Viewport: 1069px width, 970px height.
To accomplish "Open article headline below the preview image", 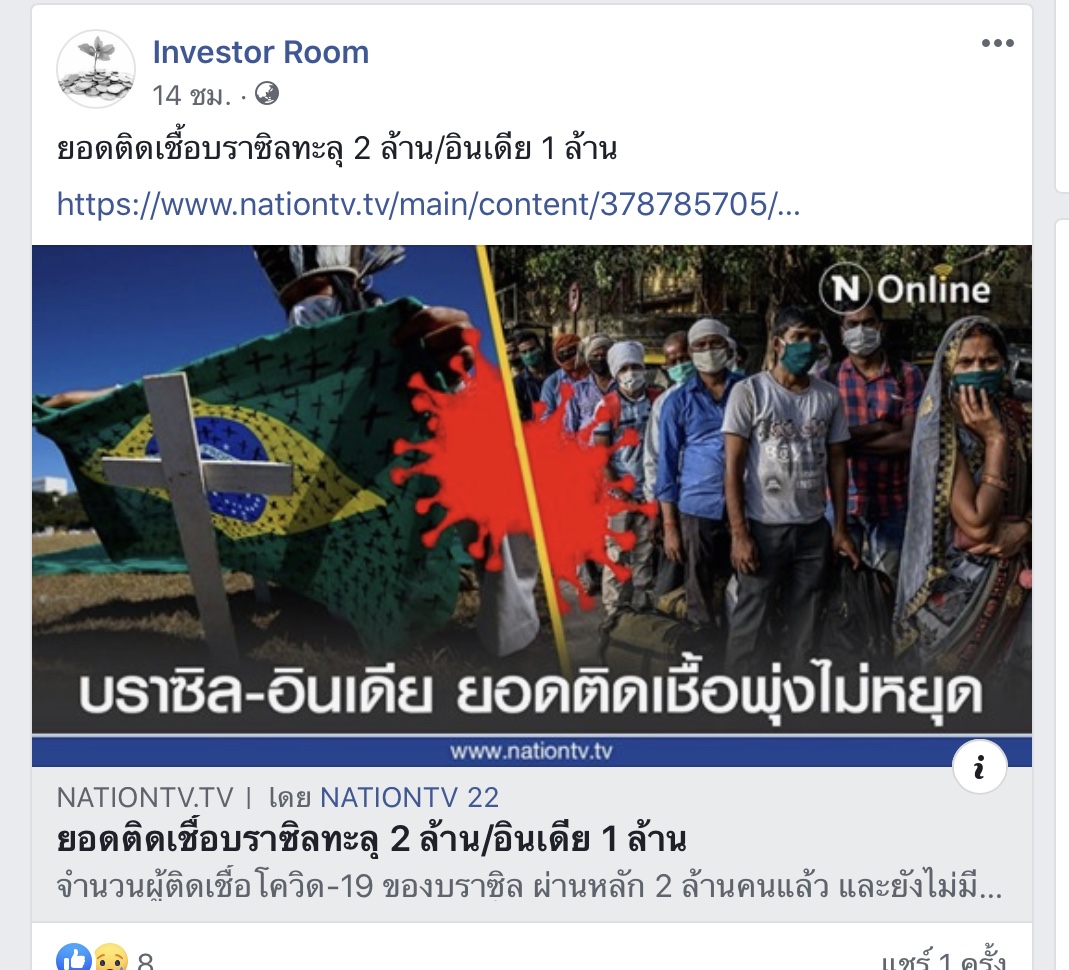I will coord(371,840).
